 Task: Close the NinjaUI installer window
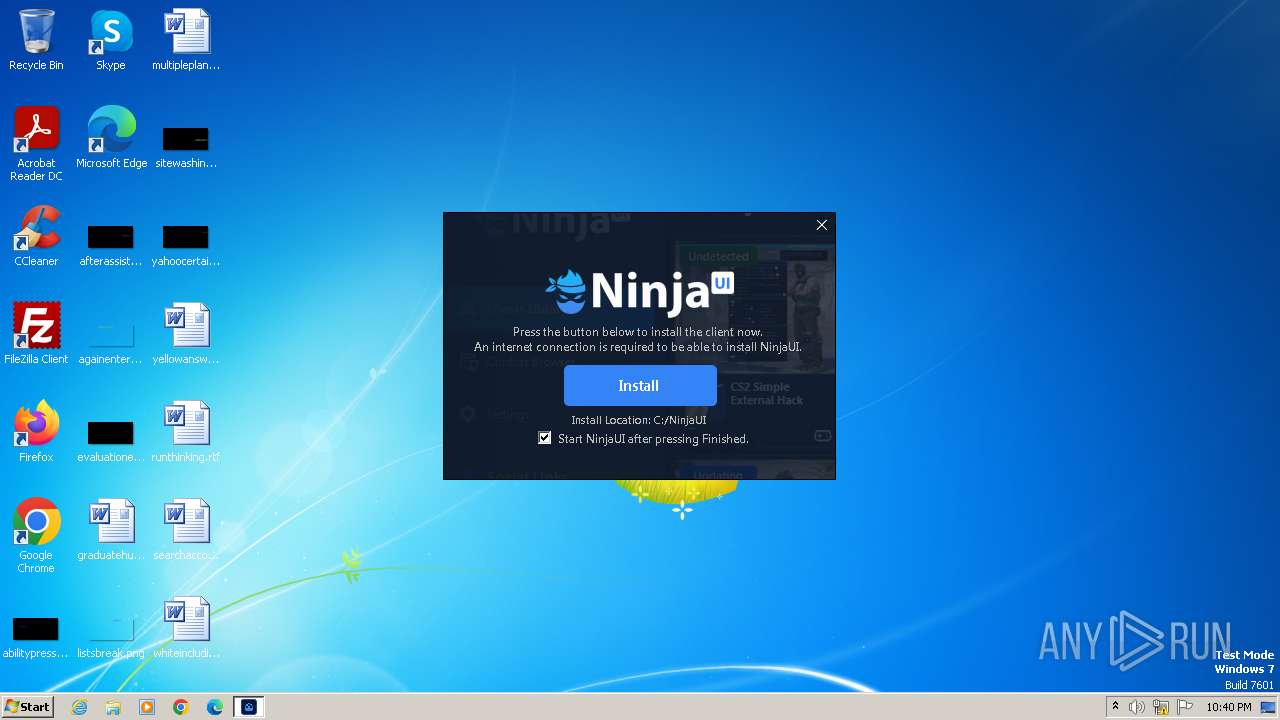pos(822,225)
